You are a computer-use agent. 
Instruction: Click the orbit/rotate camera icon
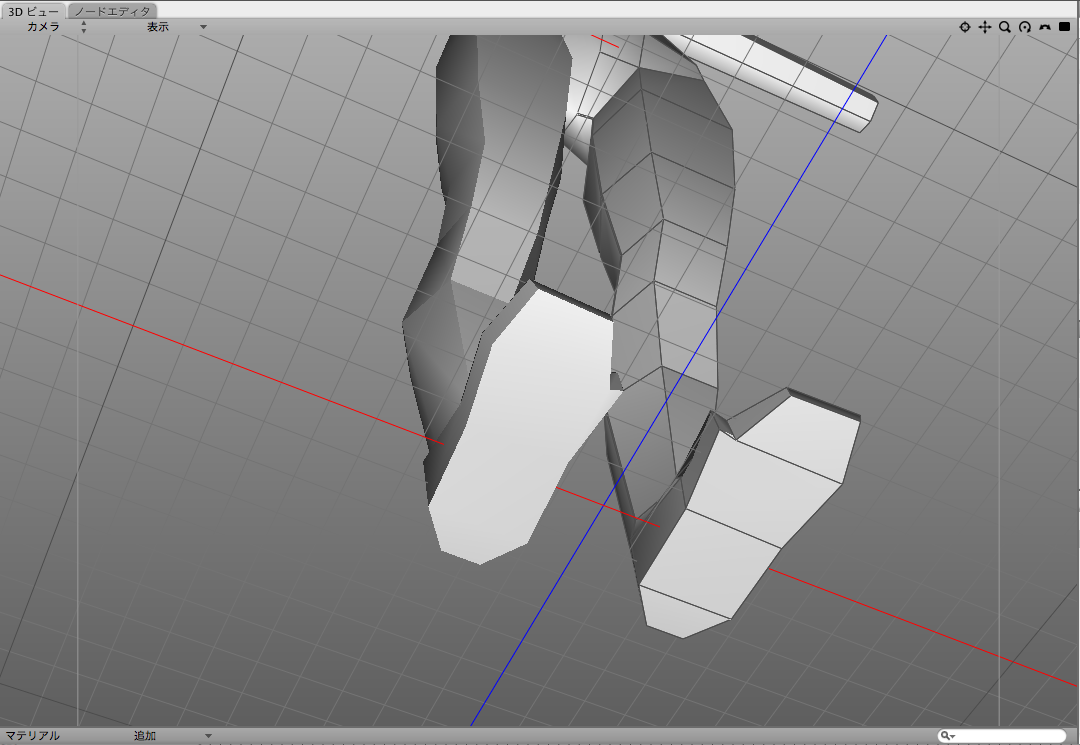[1025, 27]
